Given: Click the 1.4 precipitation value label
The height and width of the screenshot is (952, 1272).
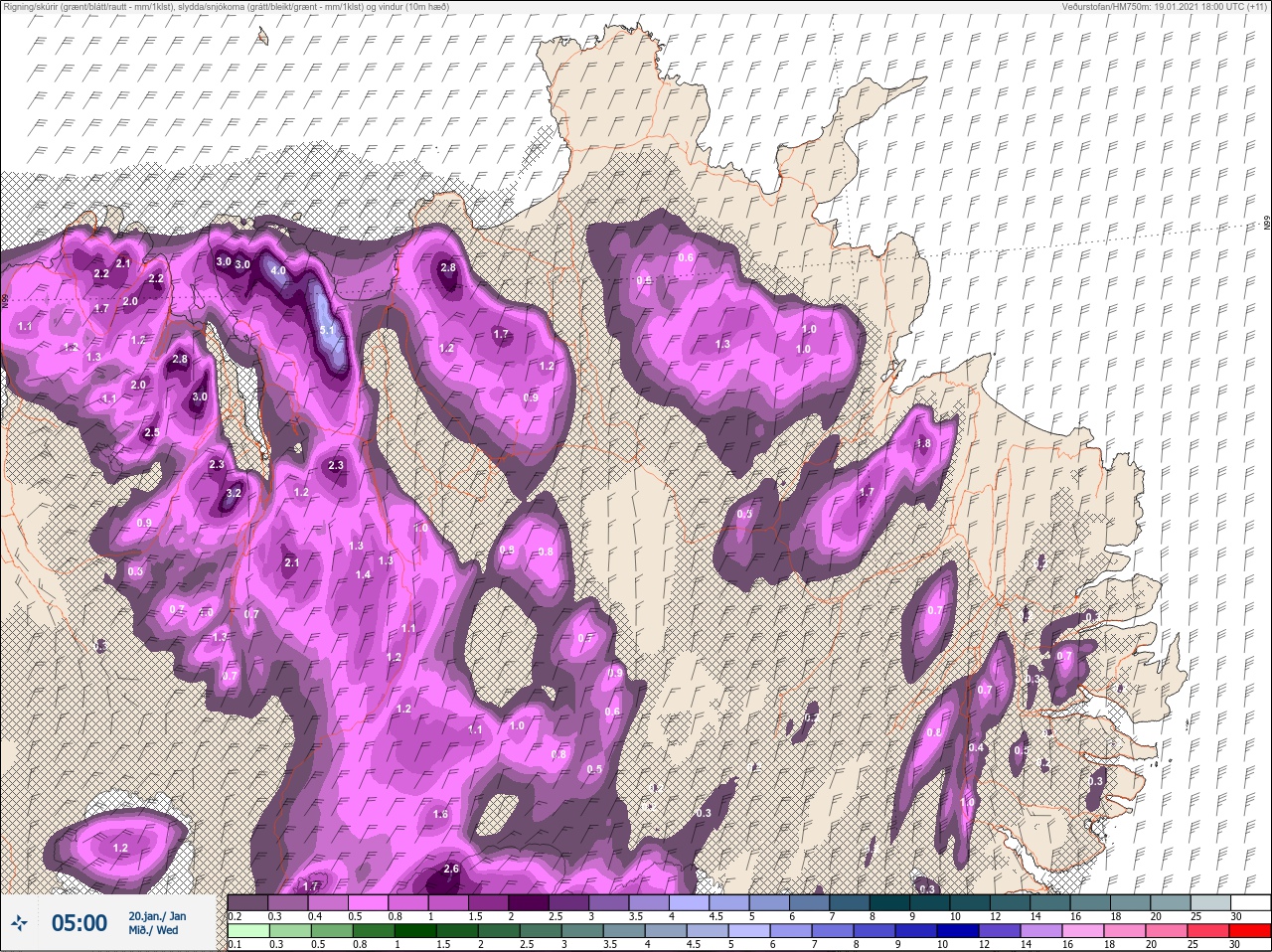Looking at the screenshot, I should click(x=364, y=574).
